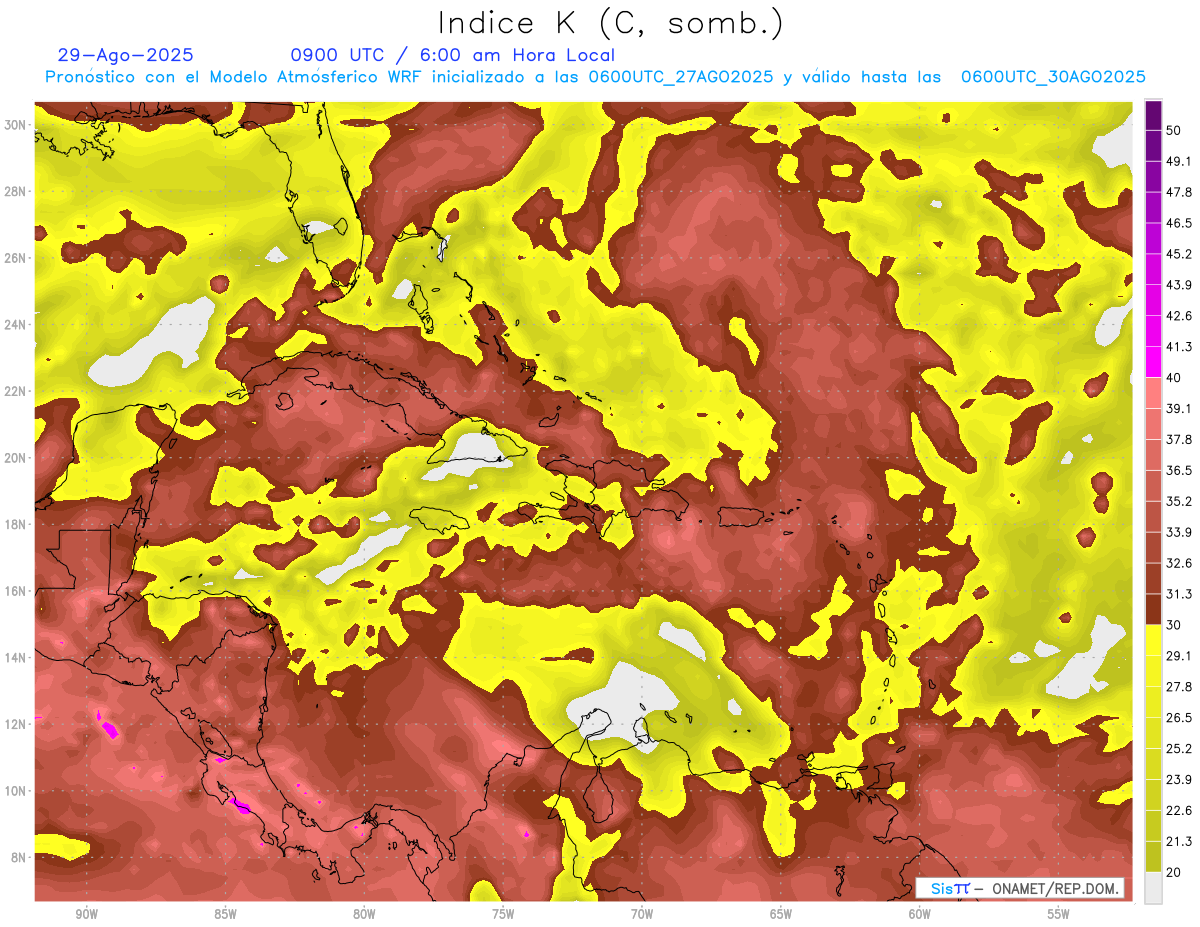The height and width of the screenshot is (927, 1200).
Task: Click the color scale value 47.8
Action: click(x=1179, y=192)
